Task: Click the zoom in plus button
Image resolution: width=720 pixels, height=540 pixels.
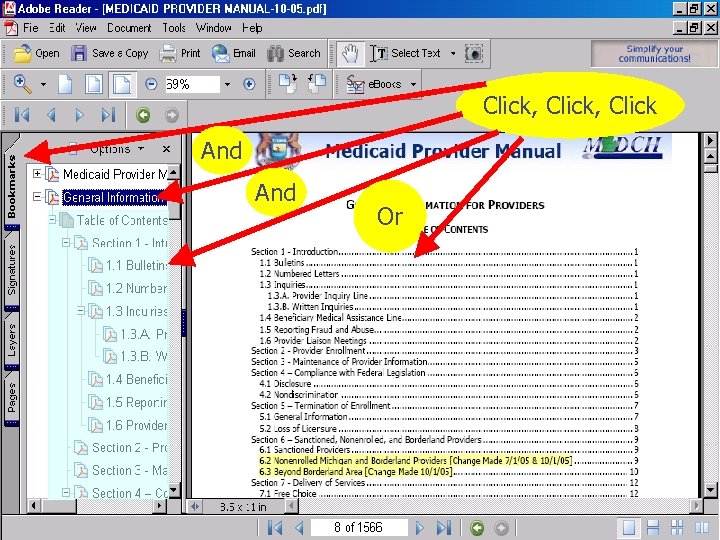Action: pos(249,84)
